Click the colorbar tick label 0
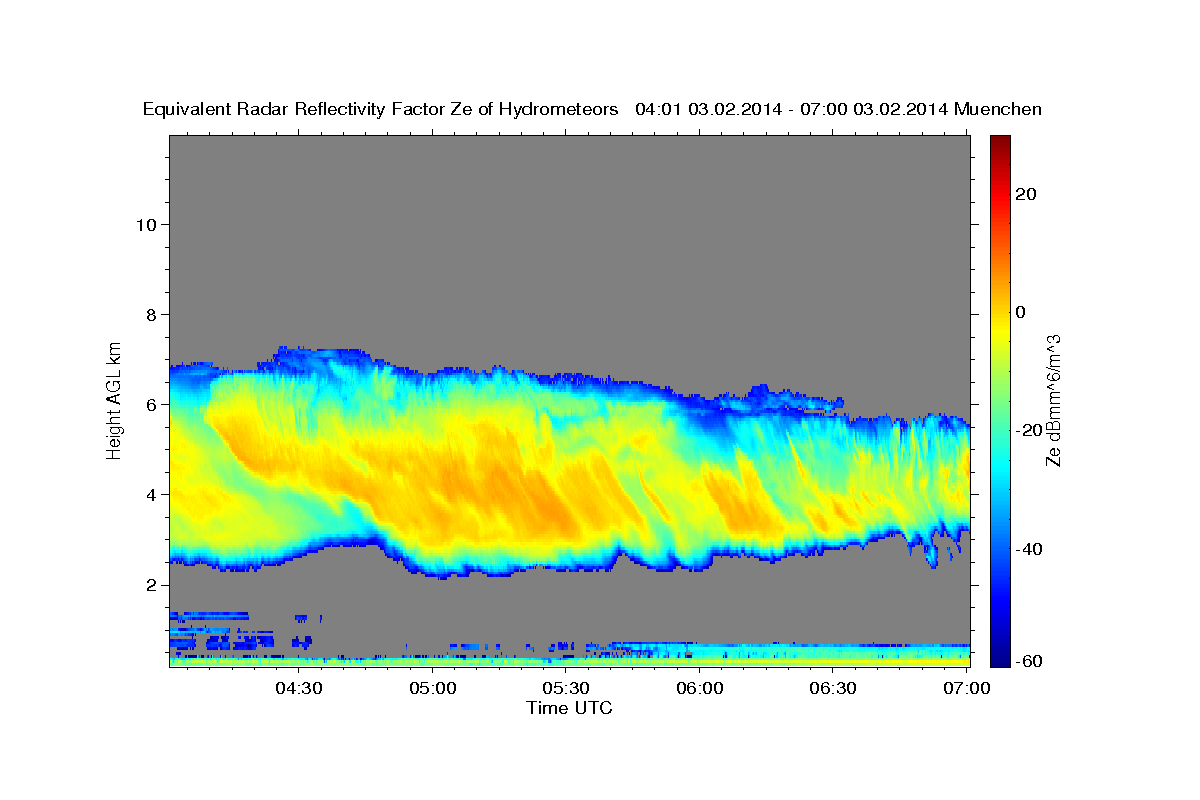Viewport: 1200px width, 800px height. 1021,312
